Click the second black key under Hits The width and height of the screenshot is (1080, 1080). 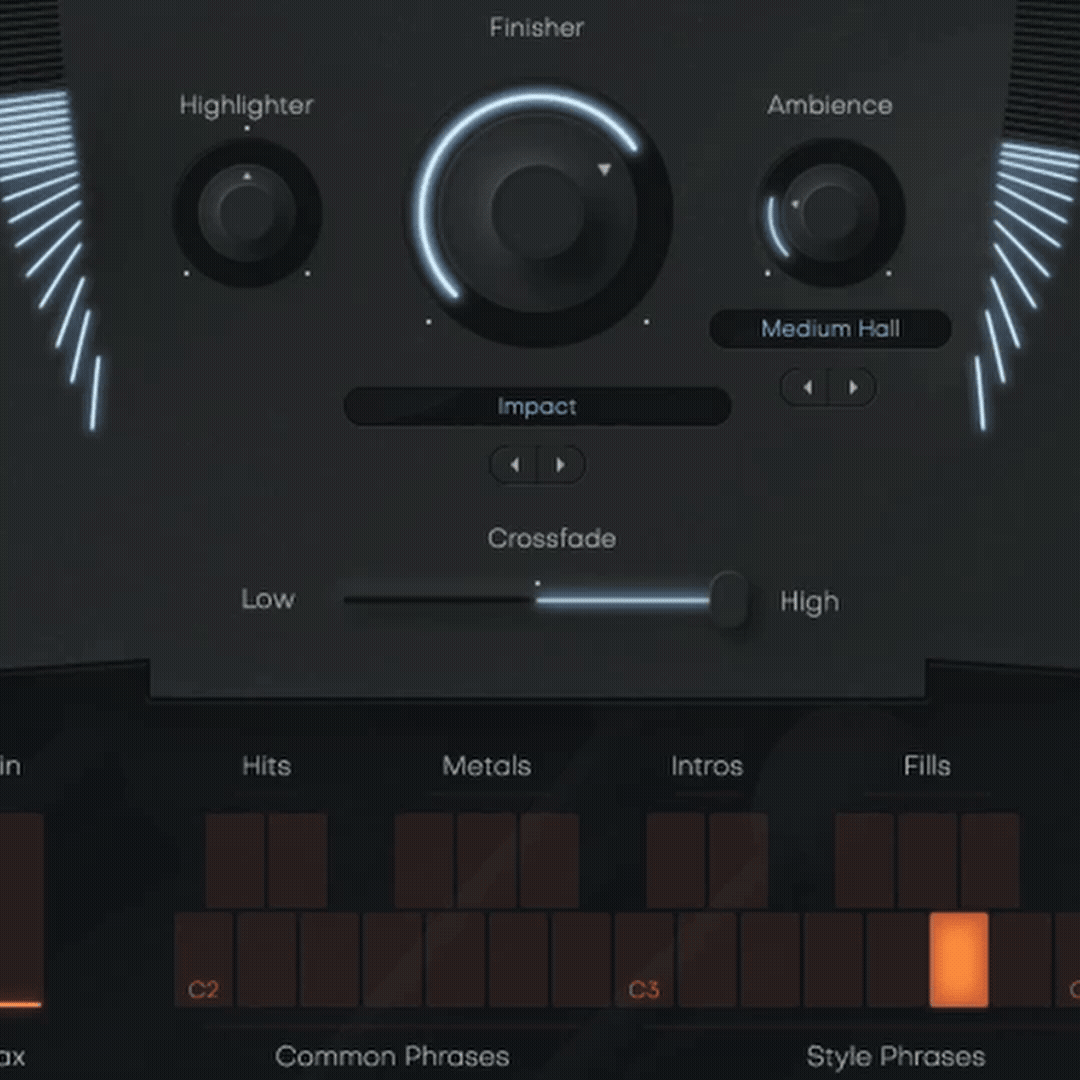tap(298, 860)
